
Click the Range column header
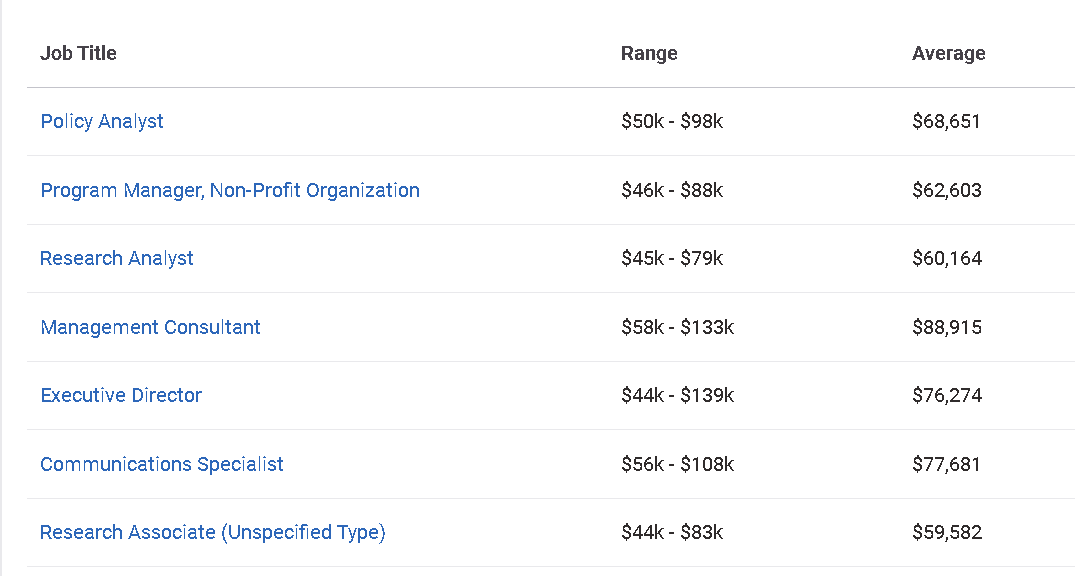tap(649, 53)
